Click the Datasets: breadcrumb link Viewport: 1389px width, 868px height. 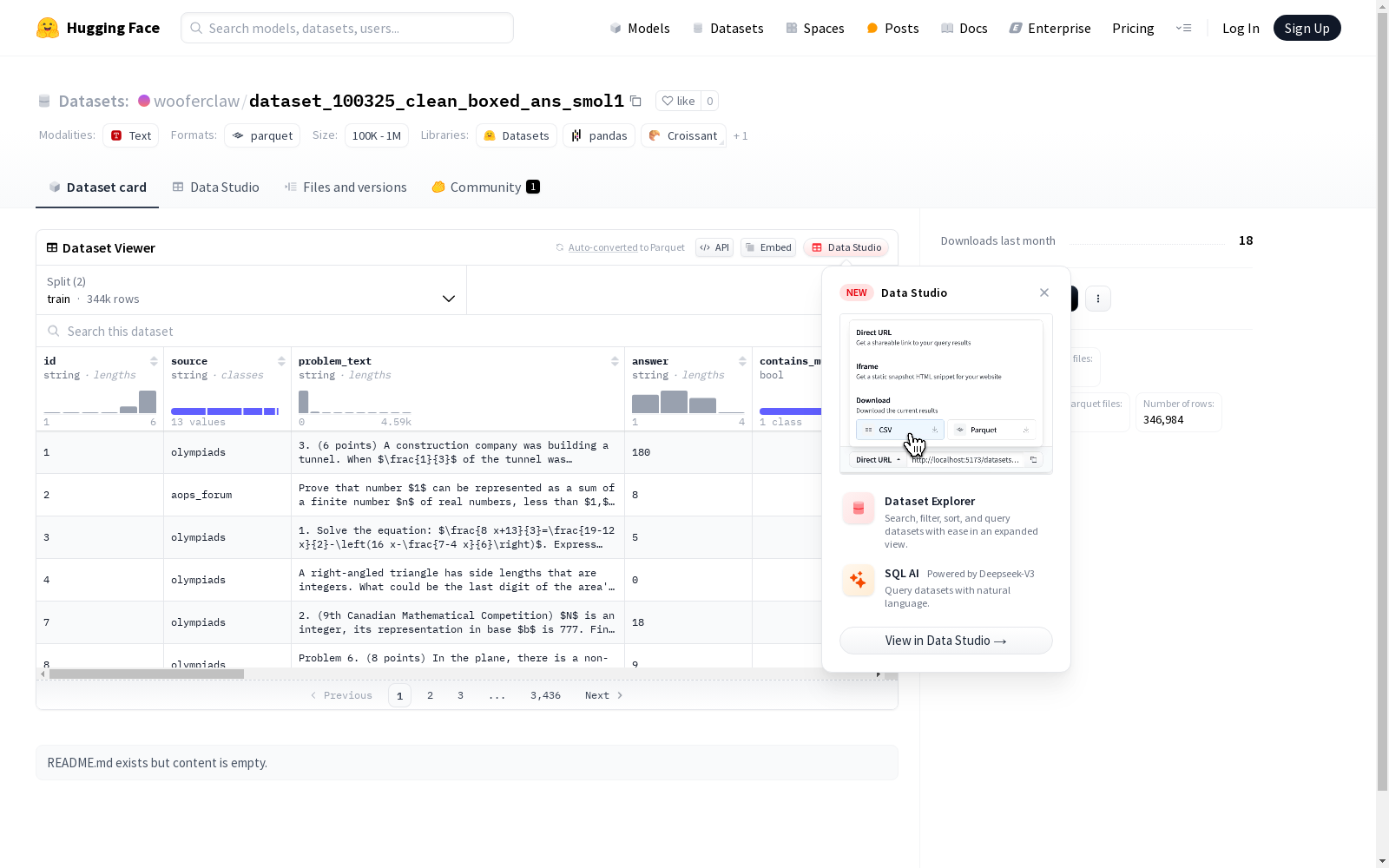pyautogui.click(x=93, y=101)
